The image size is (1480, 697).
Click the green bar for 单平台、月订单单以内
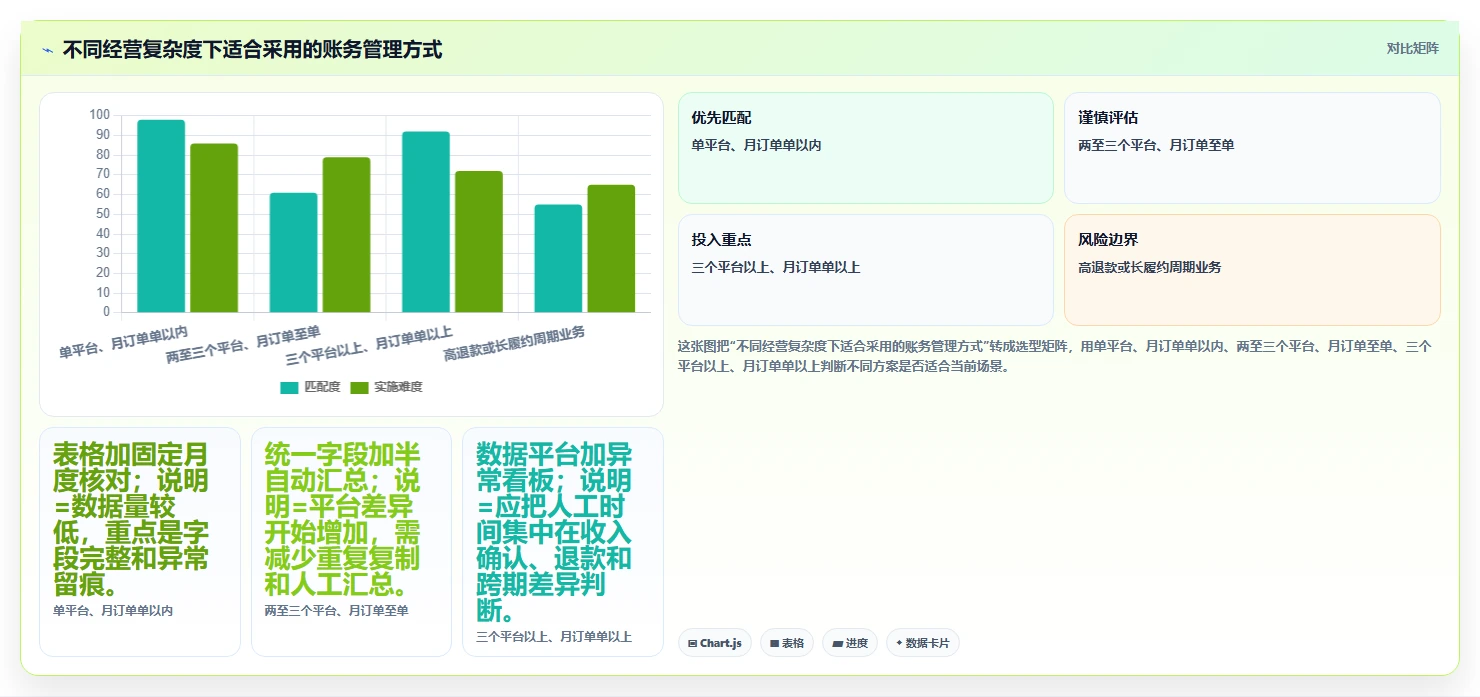point(214,228)
